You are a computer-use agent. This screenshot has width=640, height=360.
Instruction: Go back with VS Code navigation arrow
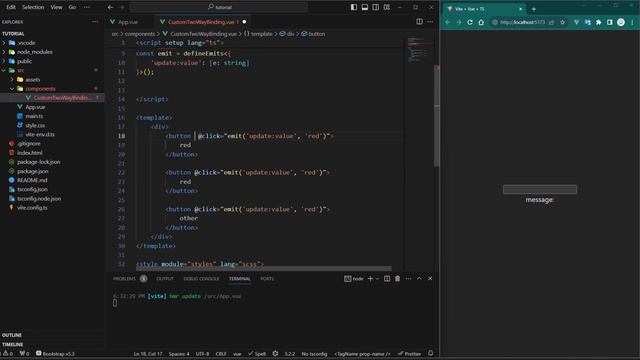[x=110, y=7]
